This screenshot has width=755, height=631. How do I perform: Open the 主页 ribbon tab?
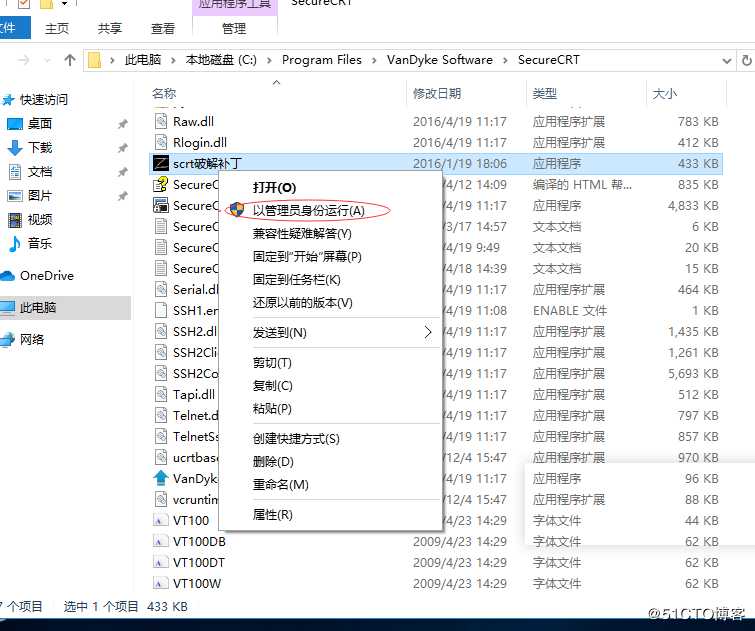coord(57,28)
